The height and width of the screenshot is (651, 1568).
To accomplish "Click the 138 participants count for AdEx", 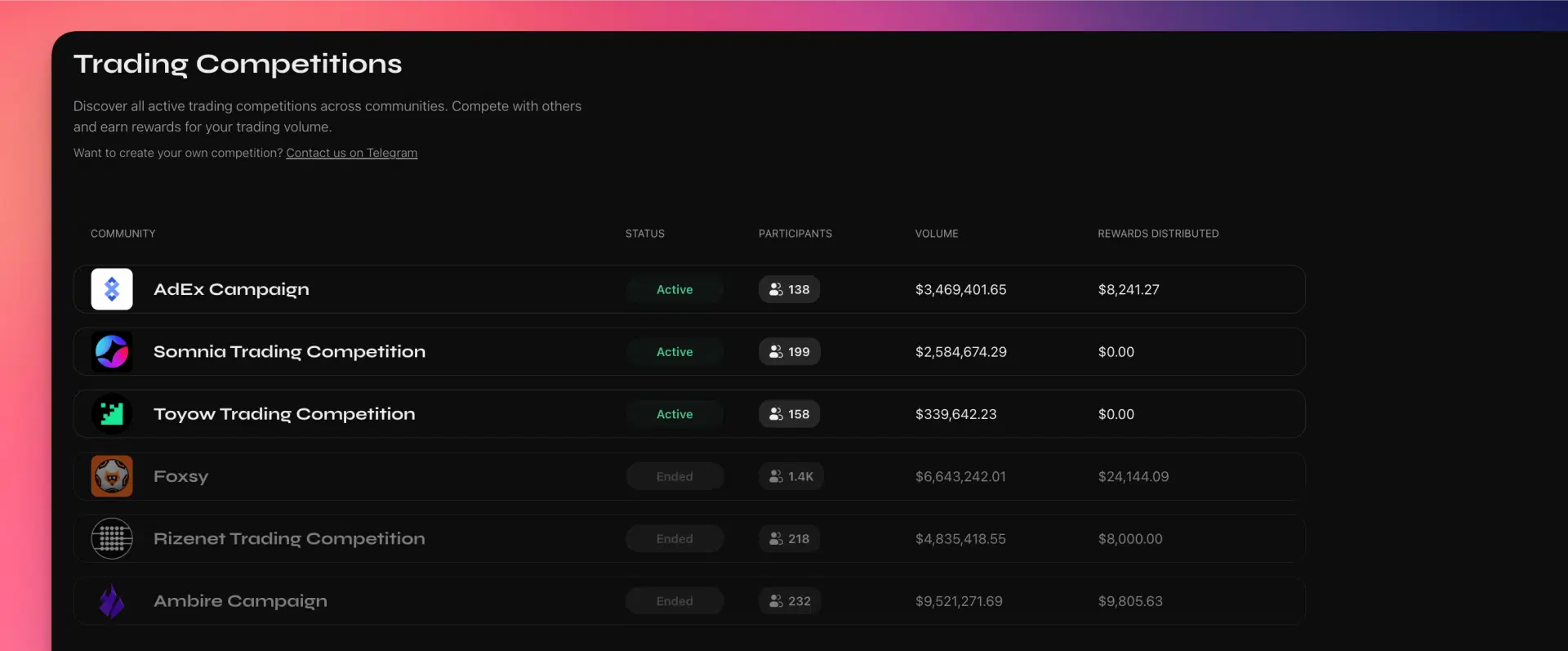I will [799, 289].
